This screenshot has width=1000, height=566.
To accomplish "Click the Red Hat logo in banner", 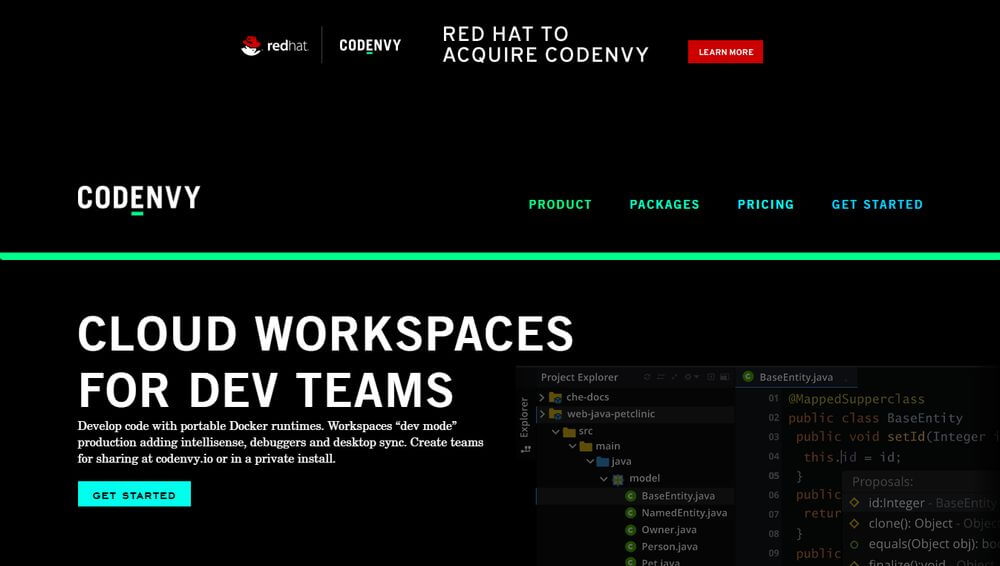I will click(x=275, y=45).
